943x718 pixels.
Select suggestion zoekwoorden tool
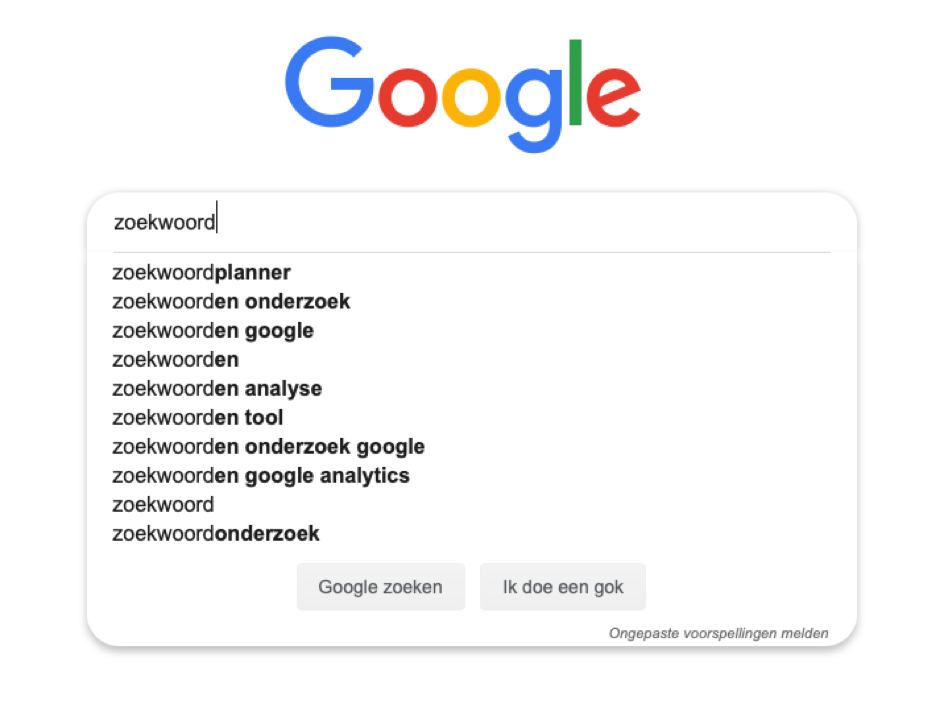197,417
